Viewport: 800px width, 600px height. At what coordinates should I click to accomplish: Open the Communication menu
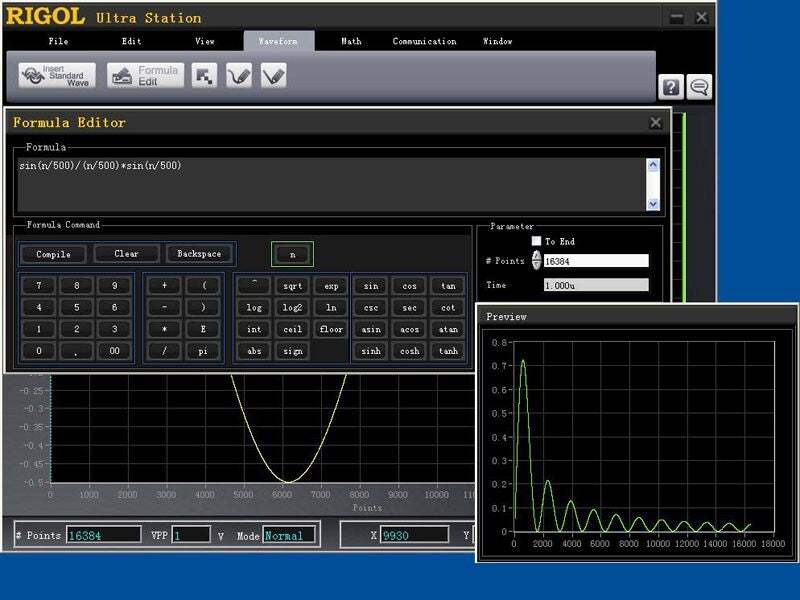423,41
